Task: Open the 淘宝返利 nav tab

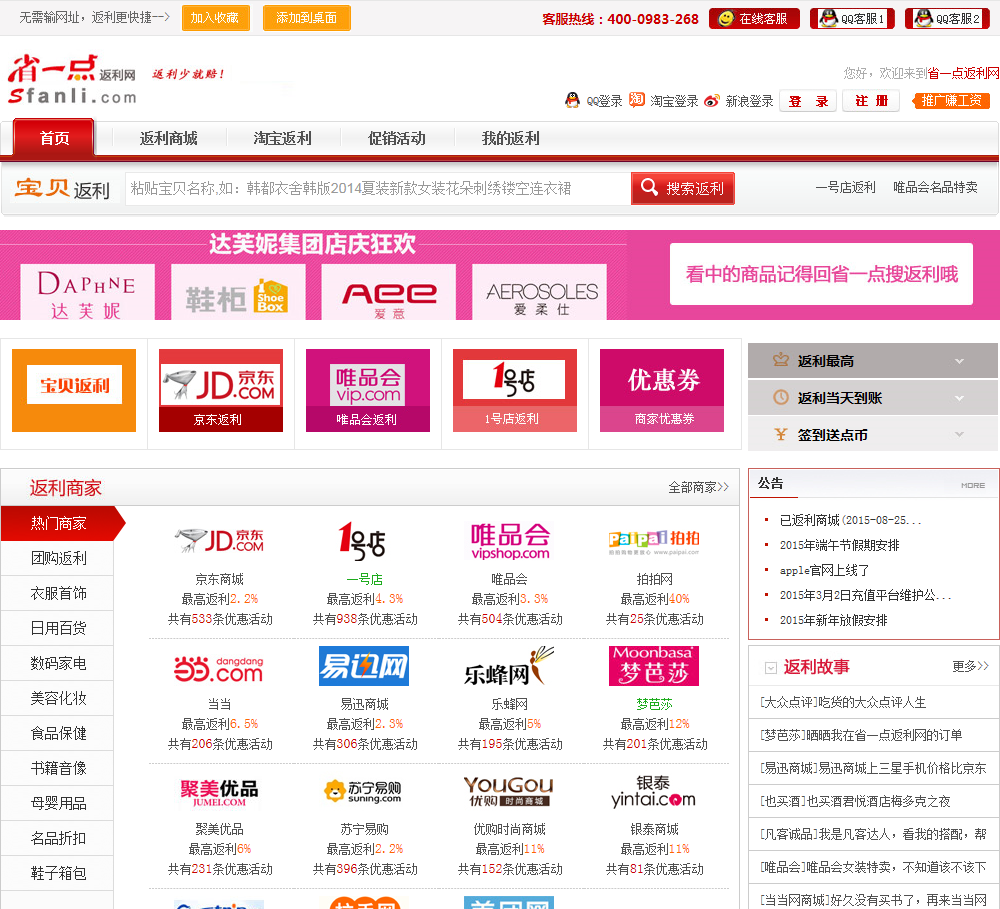Action: 283,138
